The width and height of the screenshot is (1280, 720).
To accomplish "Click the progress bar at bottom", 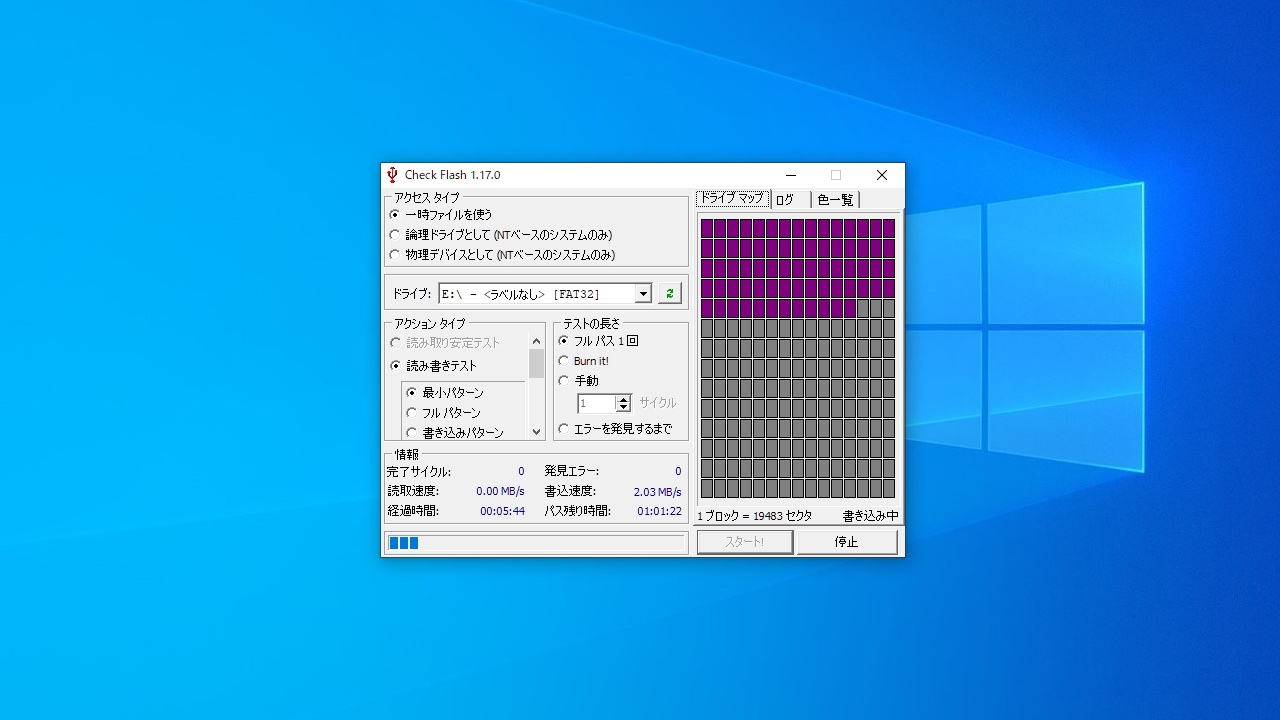I will click(x=536, y=543).
